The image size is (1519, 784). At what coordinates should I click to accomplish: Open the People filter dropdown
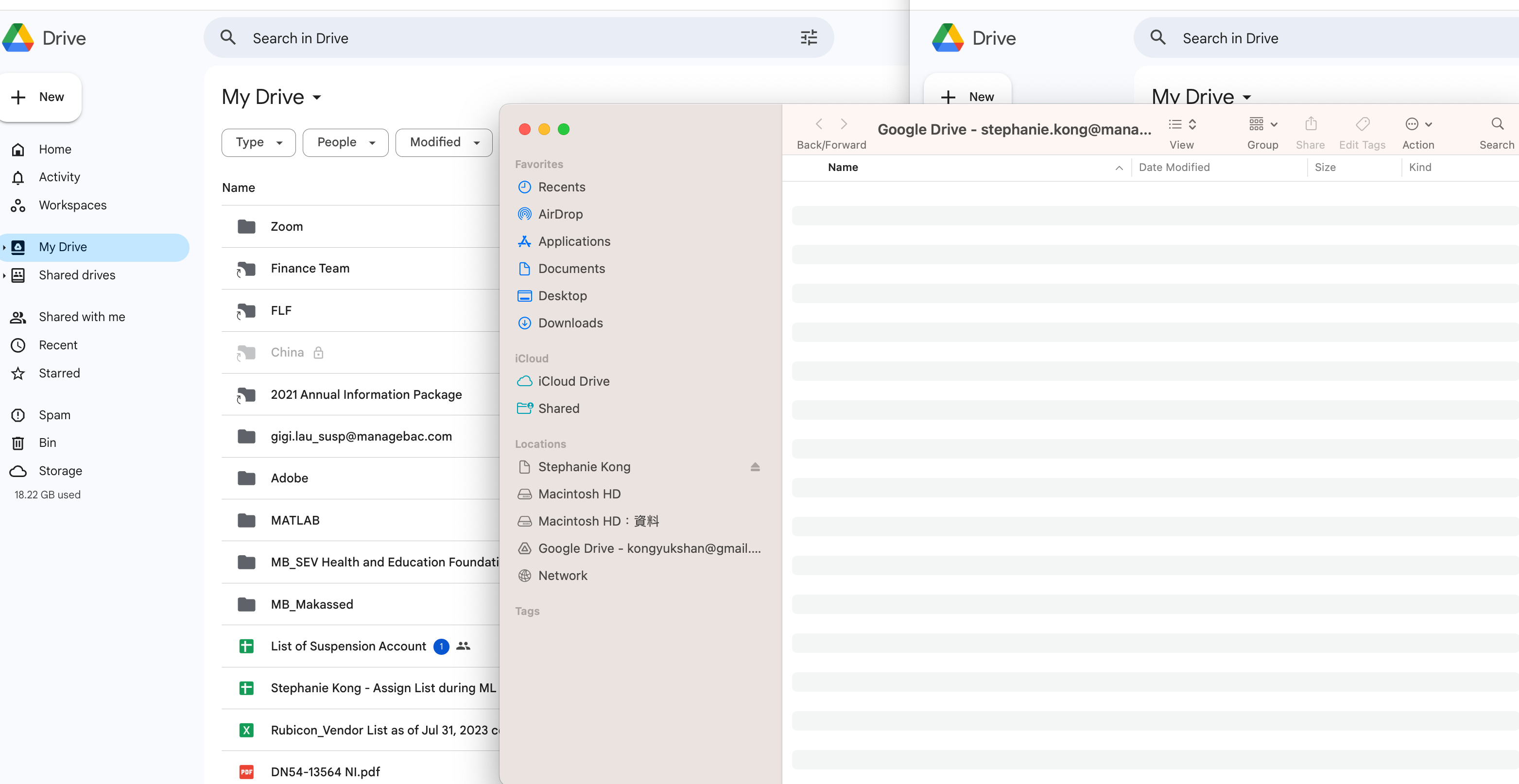click(345, 143)
